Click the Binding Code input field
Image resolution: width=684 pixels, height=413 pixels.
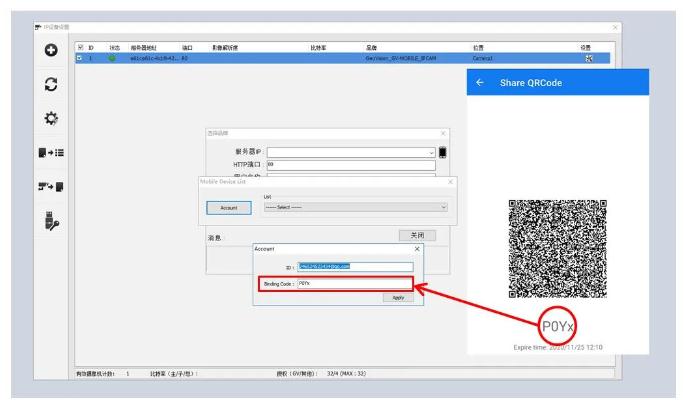354,284
